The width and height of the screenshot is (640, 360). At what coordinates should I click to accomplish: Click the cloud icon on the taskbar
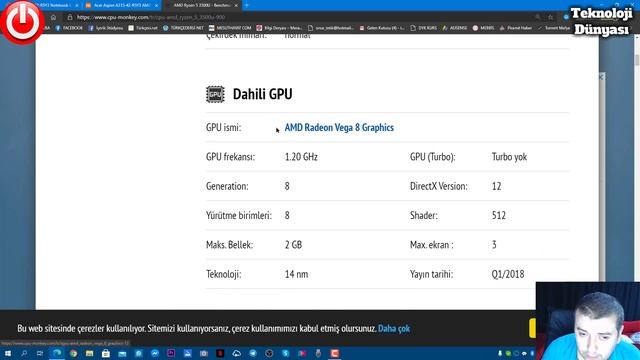coord(236,353)
